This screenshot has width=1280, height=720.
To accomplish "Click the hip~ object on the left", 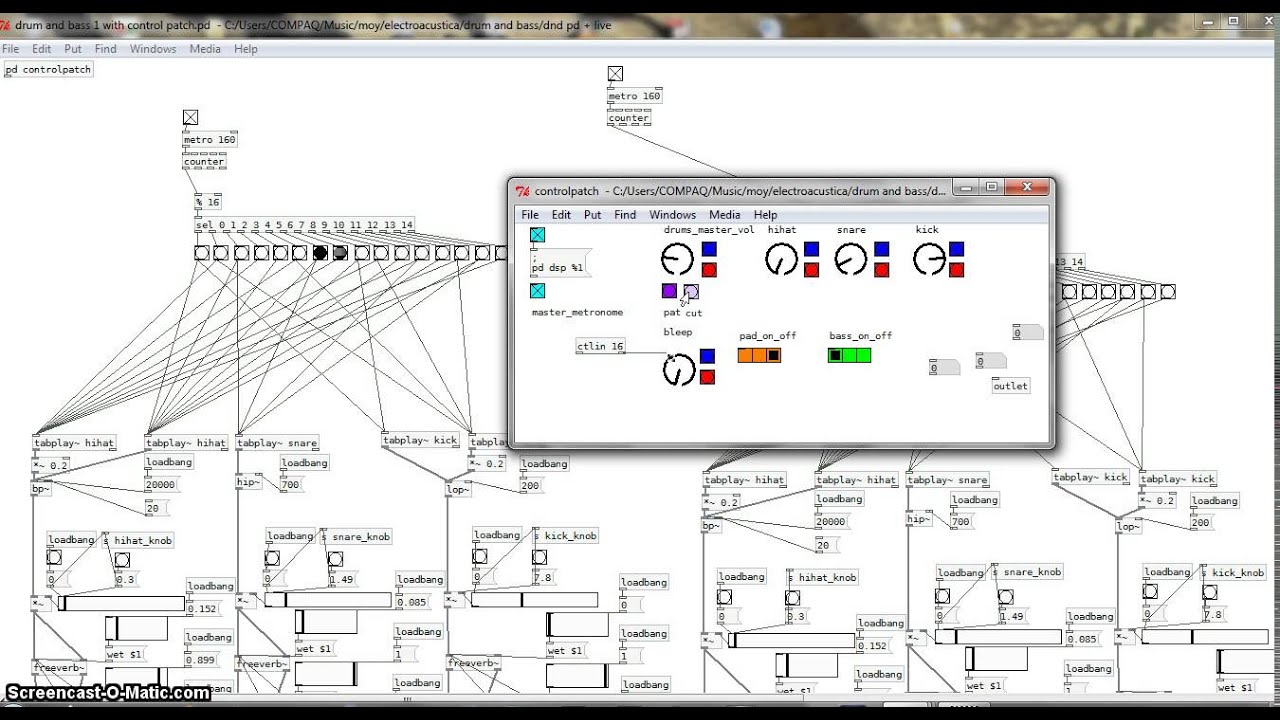I will point(248,482).
